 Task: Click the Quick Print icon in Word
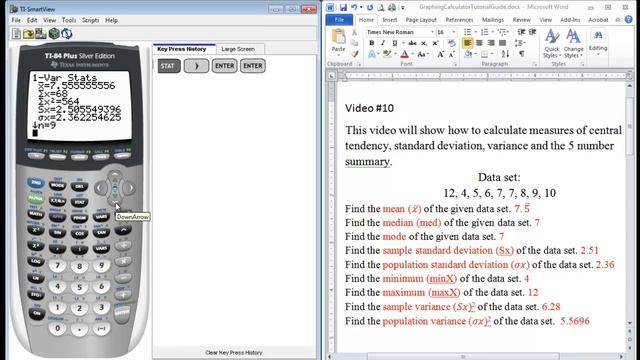coord(391,7)
